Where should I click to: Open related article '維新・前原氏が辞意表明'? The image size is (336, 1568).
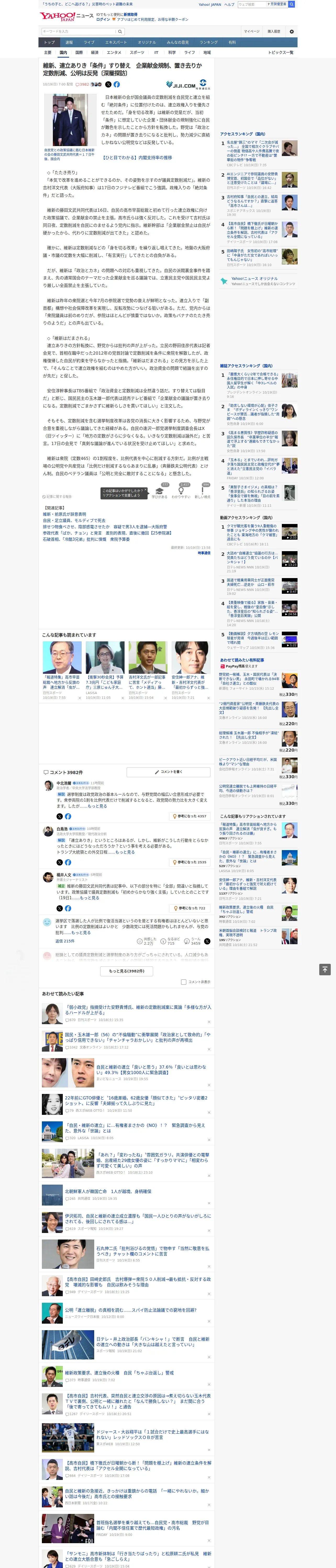[x=65, y=514]
